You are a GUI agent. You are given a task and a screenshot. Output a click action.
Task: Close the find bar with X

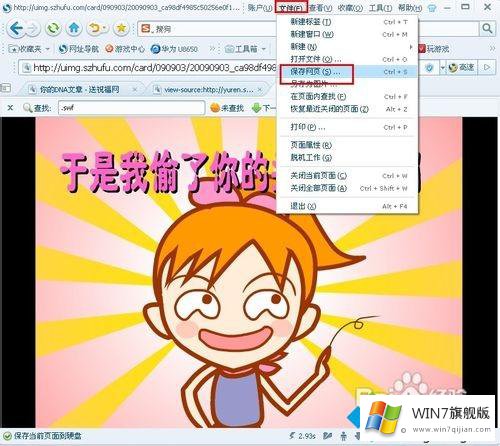pos(10,108)
